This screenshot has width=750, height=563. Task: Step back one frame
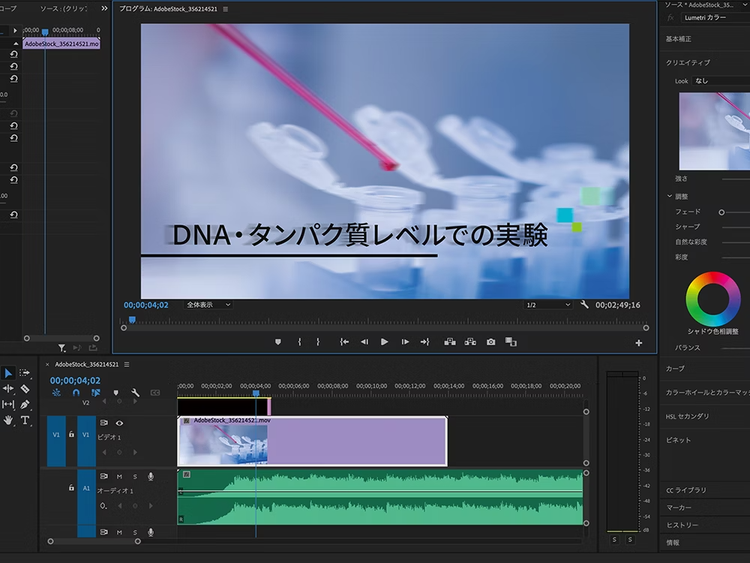364,342
